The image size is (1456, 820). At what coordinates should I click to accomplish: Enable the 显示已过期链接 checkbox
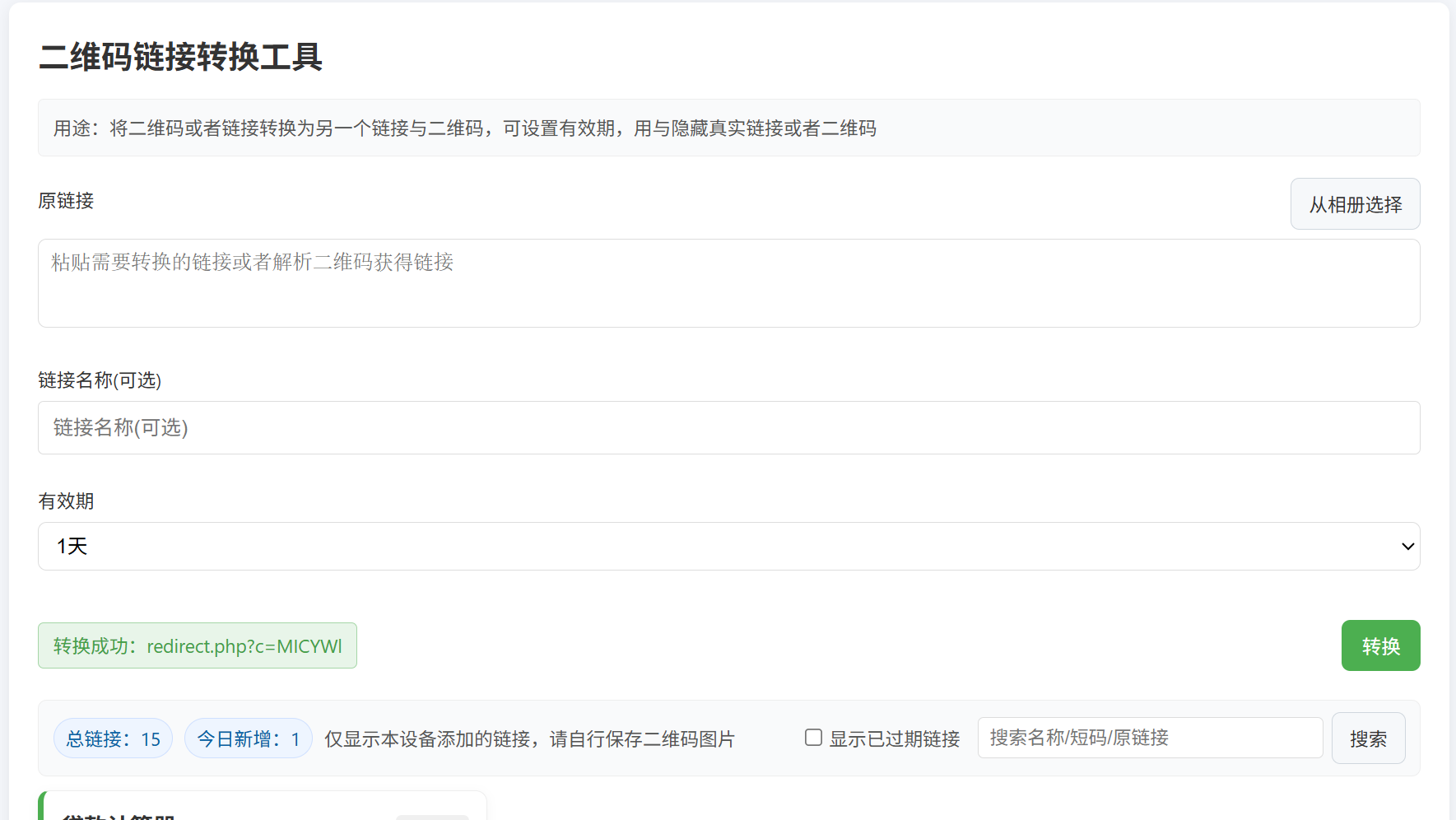point(813,738)
